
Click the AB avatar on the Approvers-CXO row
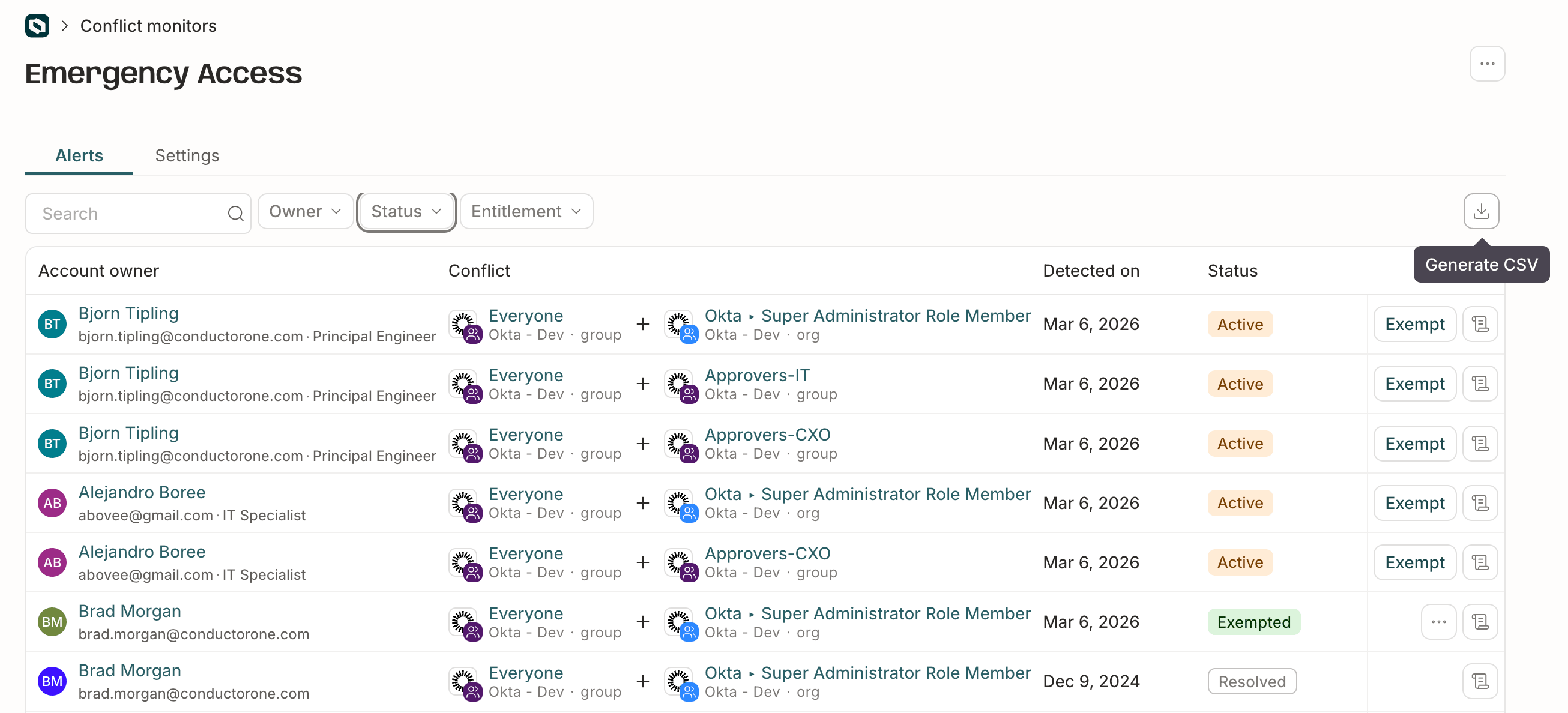coord(52,562)
